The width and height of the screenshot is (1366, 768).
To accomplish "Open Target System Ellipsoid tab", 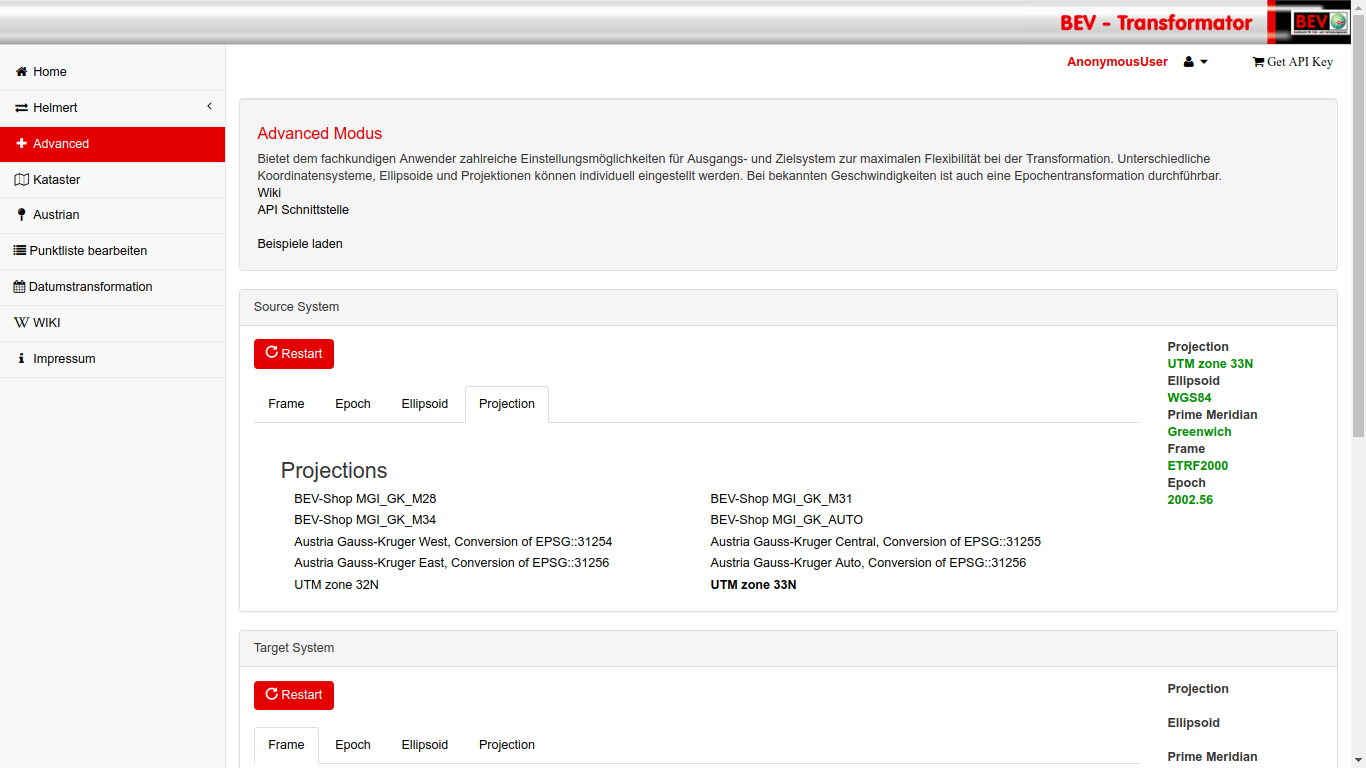I will pyautogui.click(x=425, y=745).
